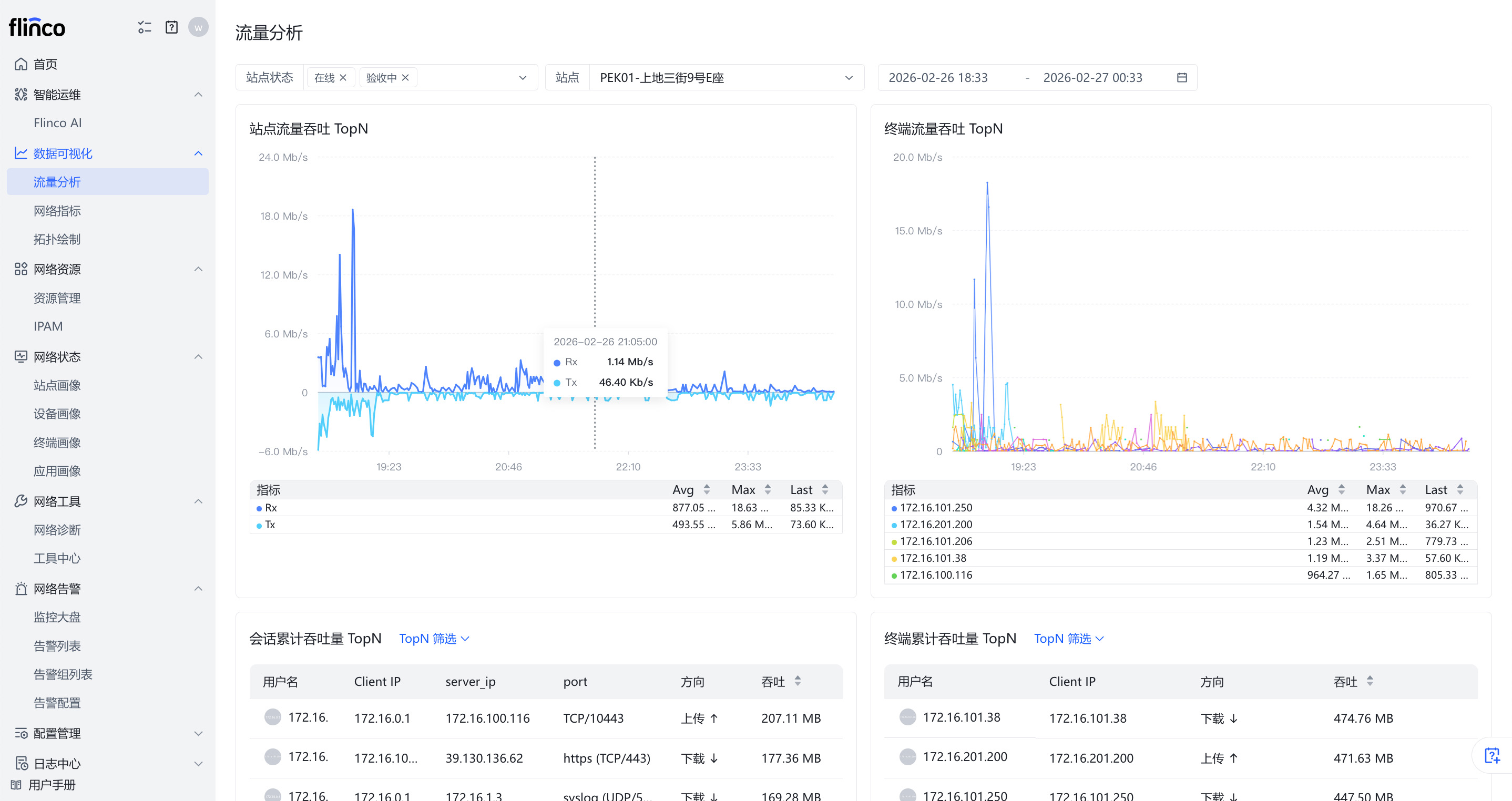Go to 网络指标 page

pos(57,211)
